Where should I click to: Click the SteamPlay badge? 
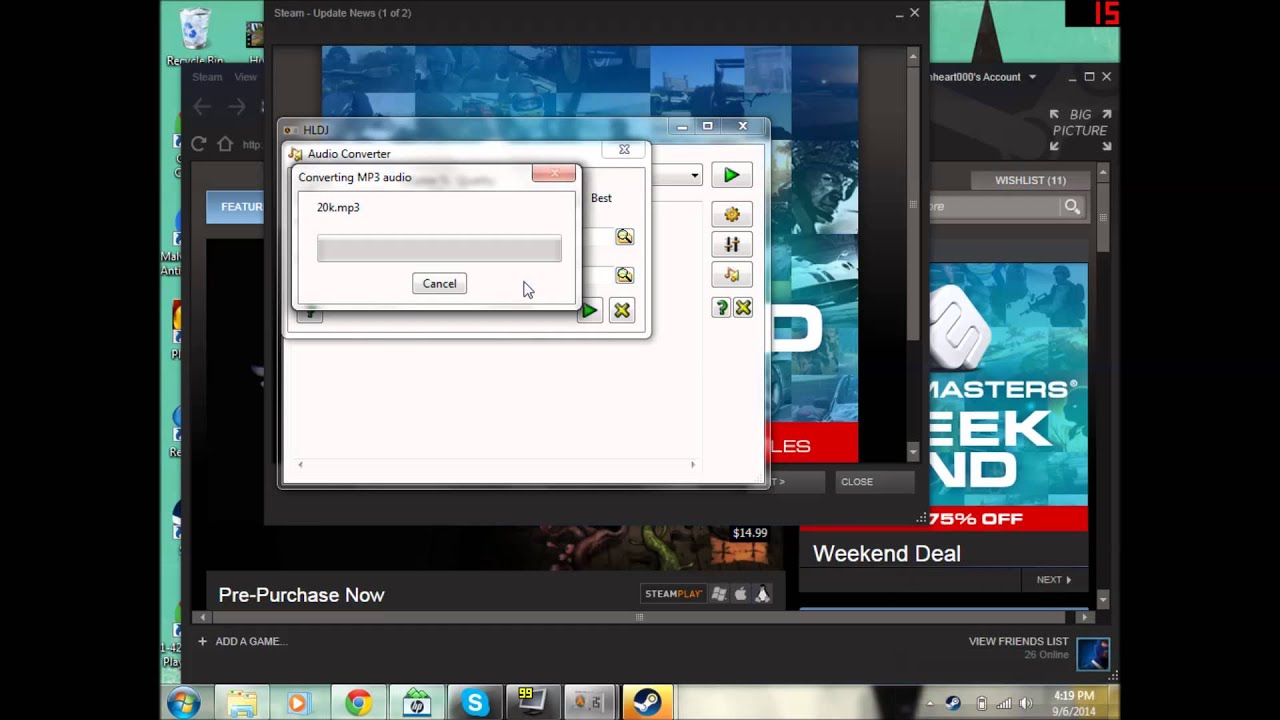click(674, 594)
